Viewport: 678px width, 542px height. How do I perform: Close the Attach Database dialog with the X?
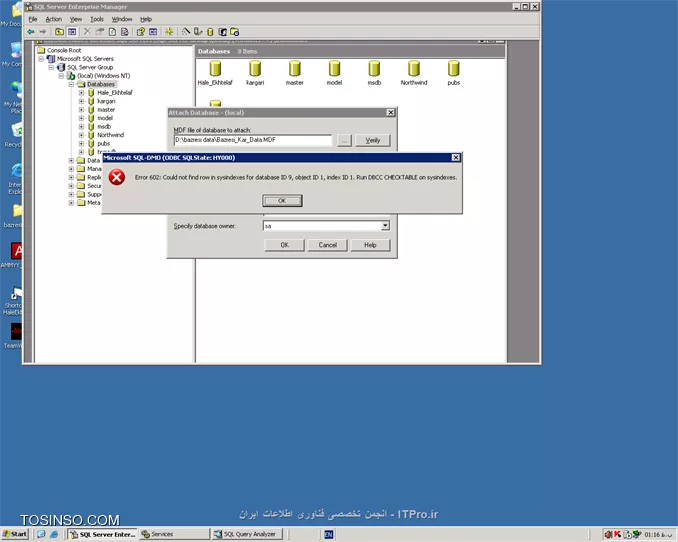(390, 112)
